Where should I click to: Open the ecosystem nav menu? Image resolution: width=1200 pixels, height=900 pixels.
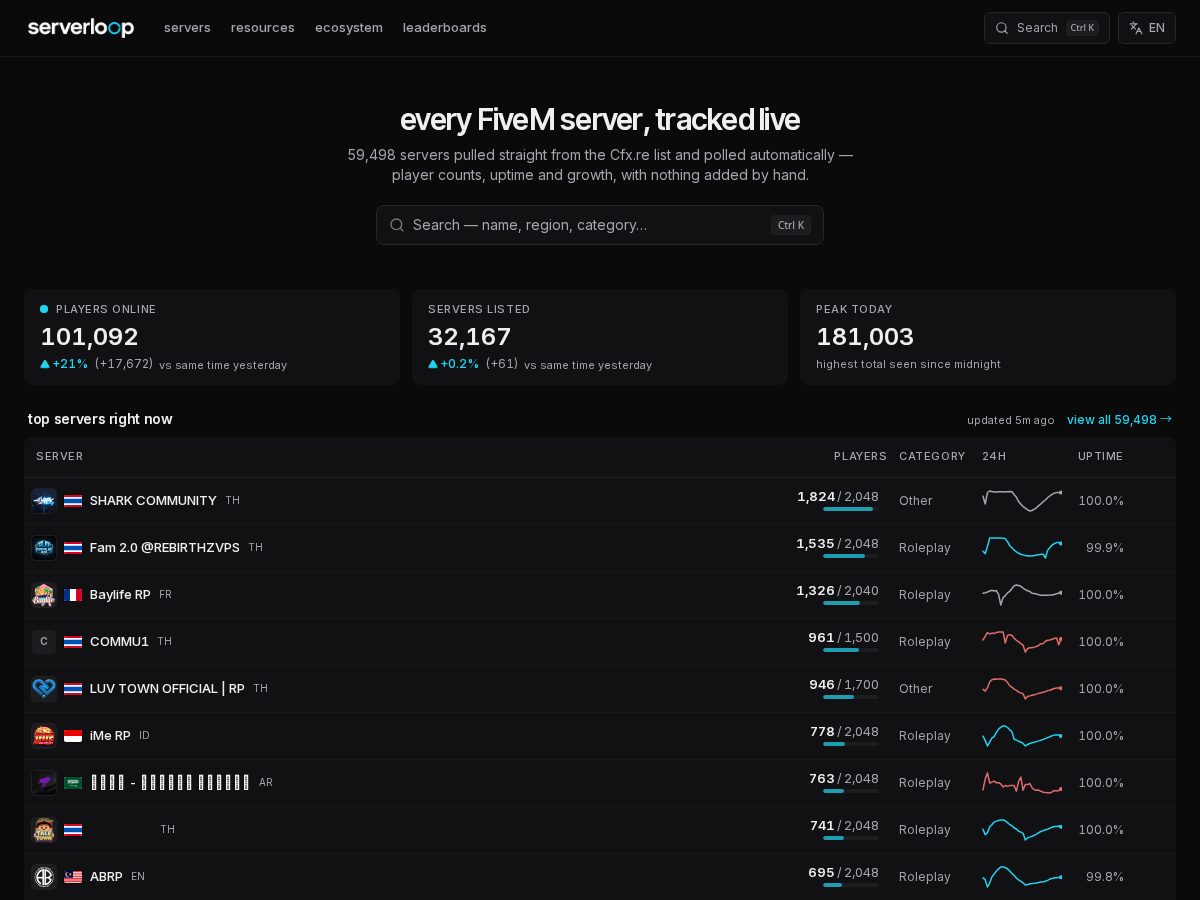click(x=349, y=28)
